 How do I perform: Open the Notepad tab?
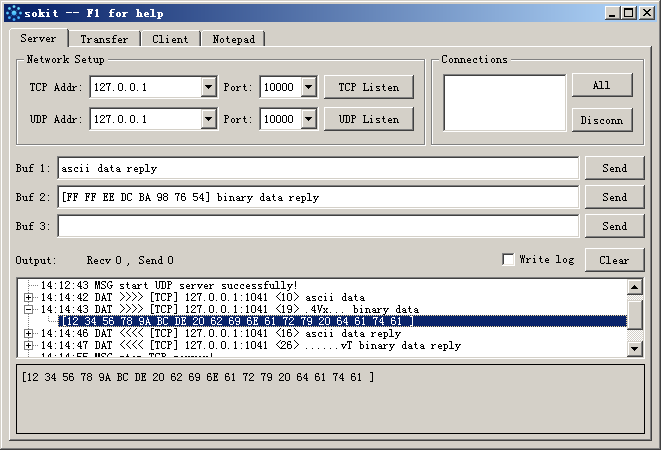[233, 40]
